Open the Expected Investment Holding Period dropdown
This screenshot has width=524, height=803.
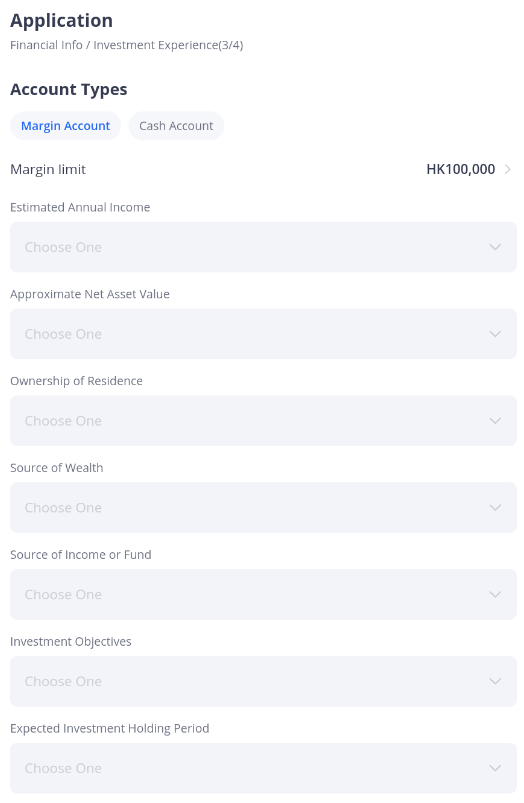263,769
